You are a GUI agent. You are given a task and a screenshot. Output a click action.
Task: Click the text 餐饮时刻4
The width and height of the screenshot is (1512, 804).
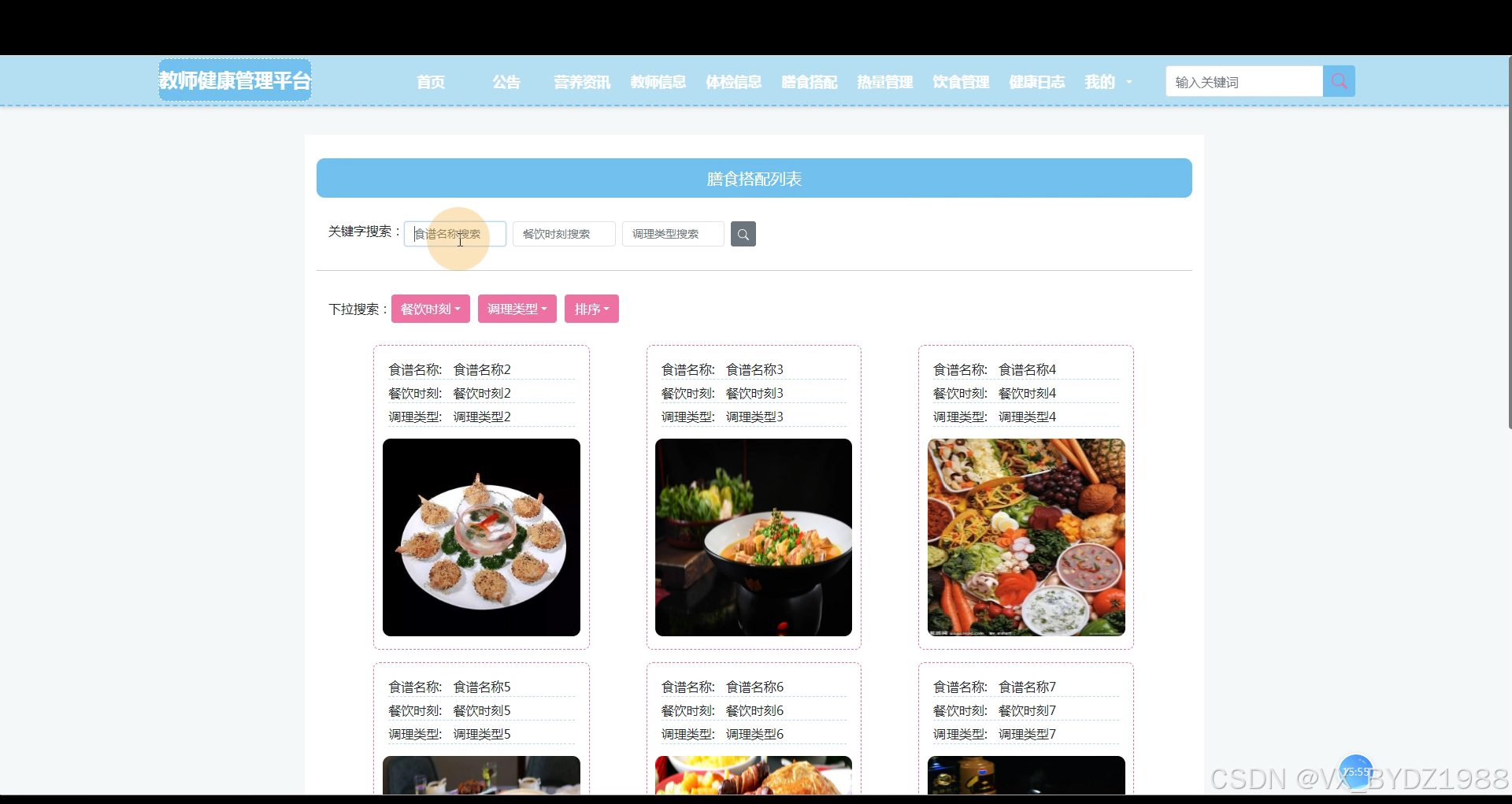click(x=1027, y=393)
